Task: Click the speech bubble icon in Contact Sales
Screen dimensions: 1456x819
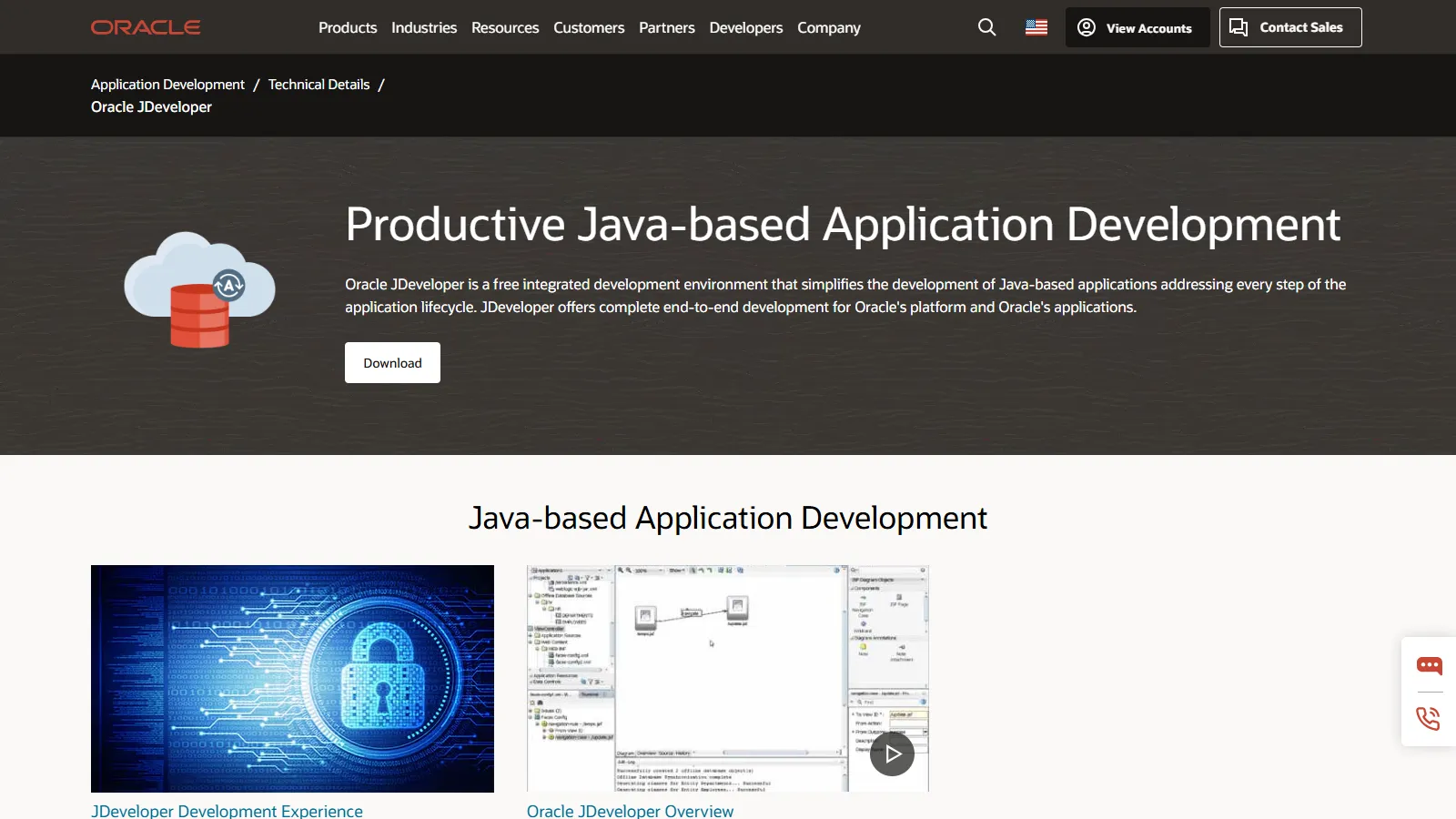Action: 1238,27
